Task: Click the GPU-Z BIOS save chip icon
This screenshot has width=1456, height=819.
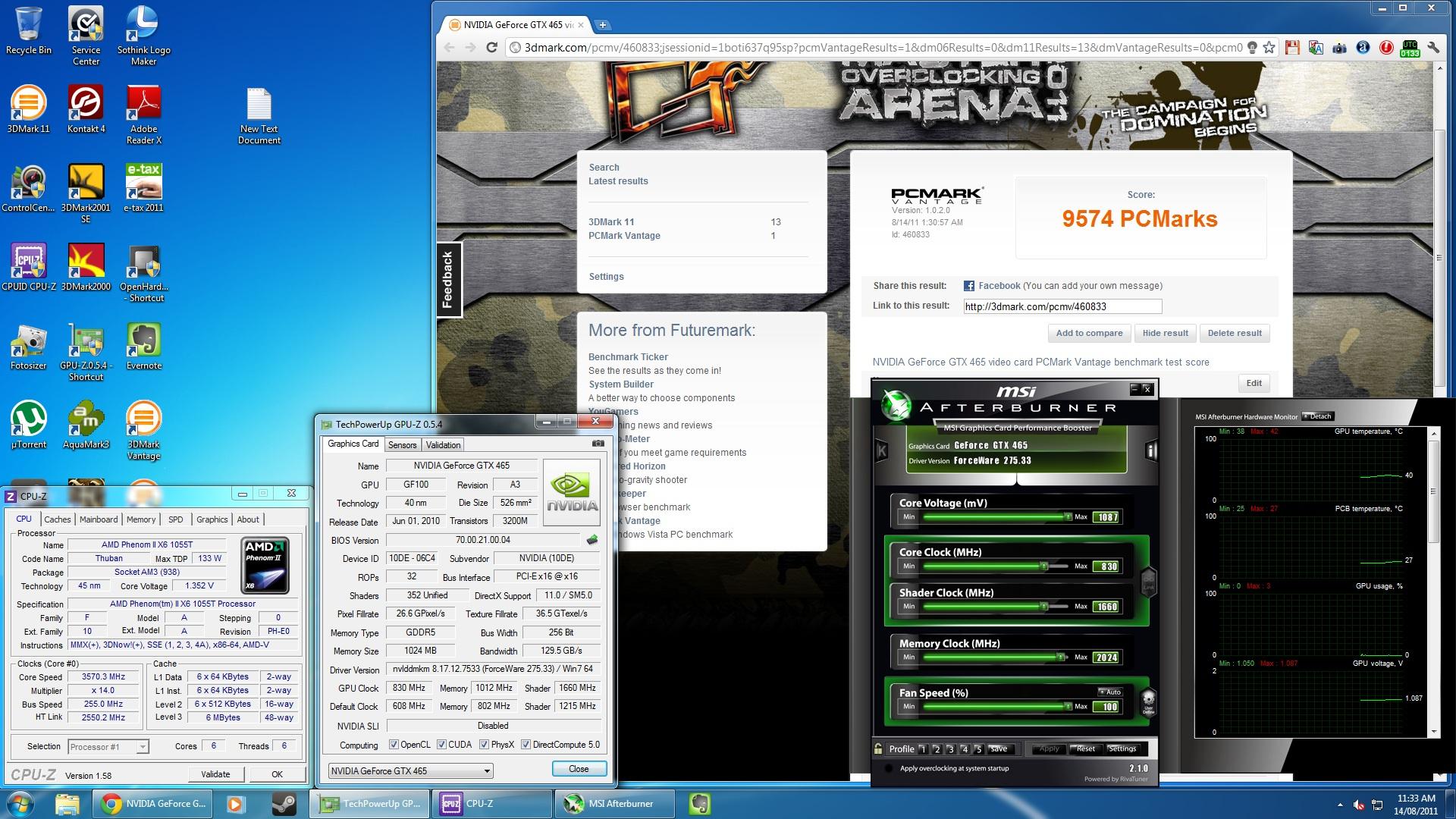Action: pos(592,540)
